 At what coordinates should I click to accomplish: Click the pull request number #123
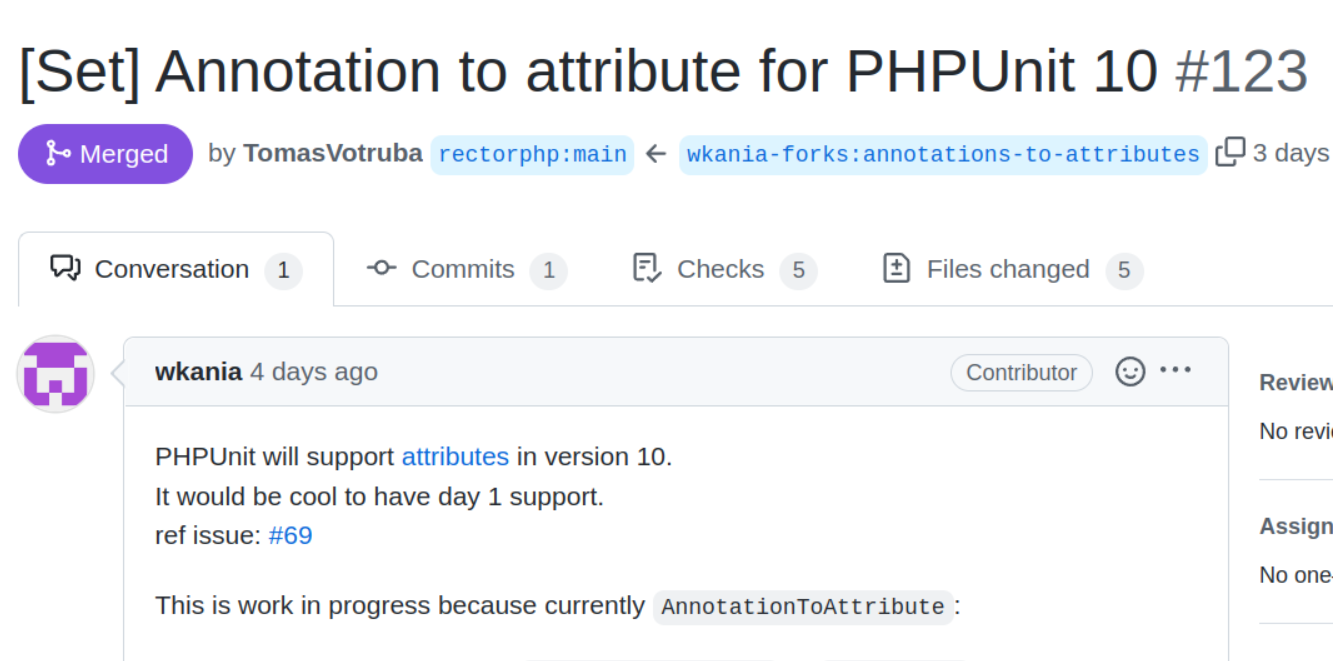pyautogui.click(x=1241, y=72)
